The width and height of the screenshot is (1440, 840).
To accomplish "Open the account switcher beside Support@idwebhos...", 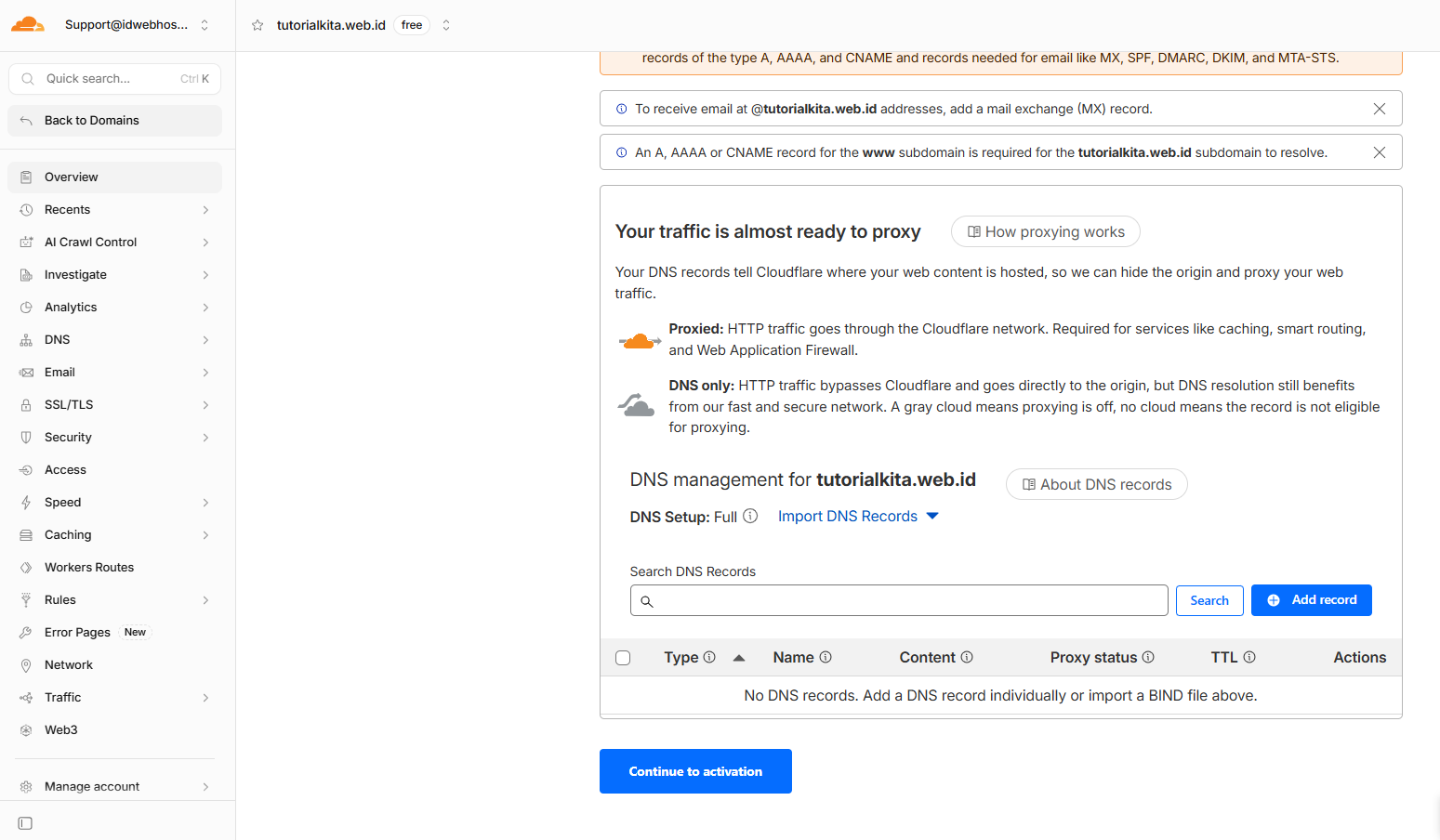I will (205, 25).
